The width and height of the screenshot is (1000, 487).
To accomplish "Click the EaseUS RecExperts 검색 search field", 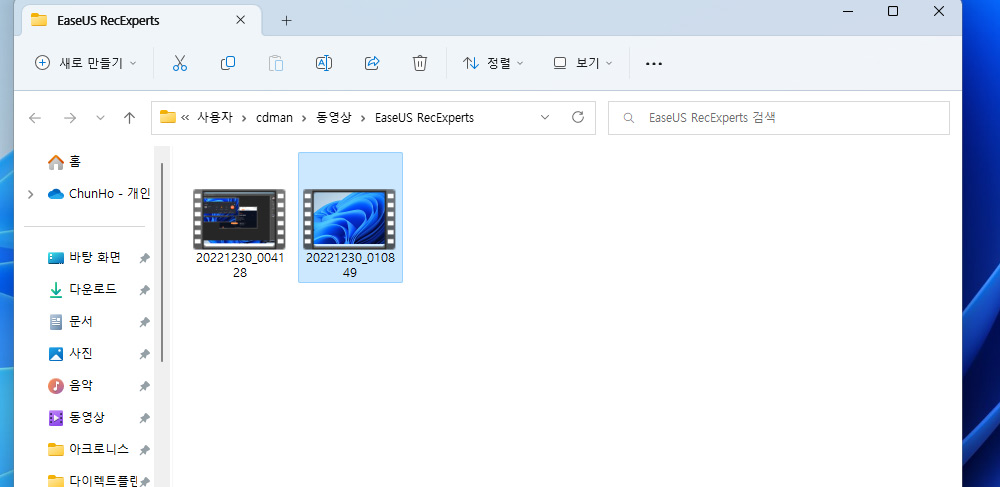I will click(x=779, y=118).
